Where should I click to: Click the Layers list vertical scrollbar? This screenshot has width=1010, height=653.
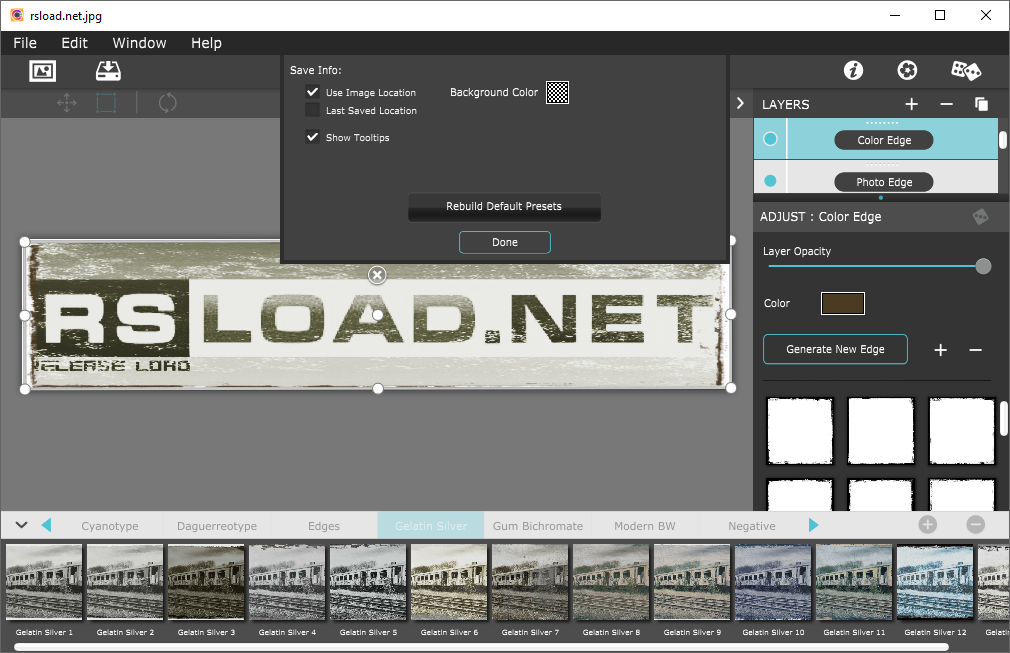pyautogui.click(x=1002, y=140)
